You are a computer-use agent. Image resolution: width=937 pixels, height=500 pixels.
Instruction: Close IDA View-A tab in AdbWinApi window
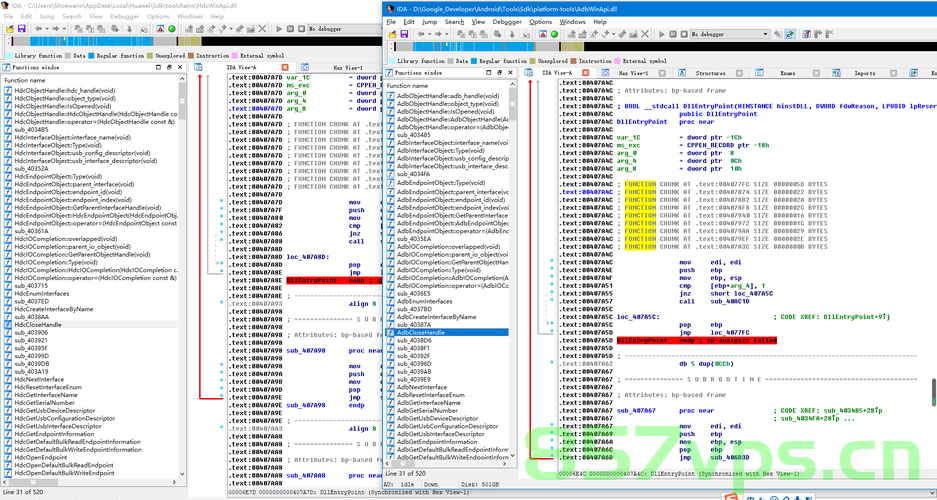click(586, 73)
